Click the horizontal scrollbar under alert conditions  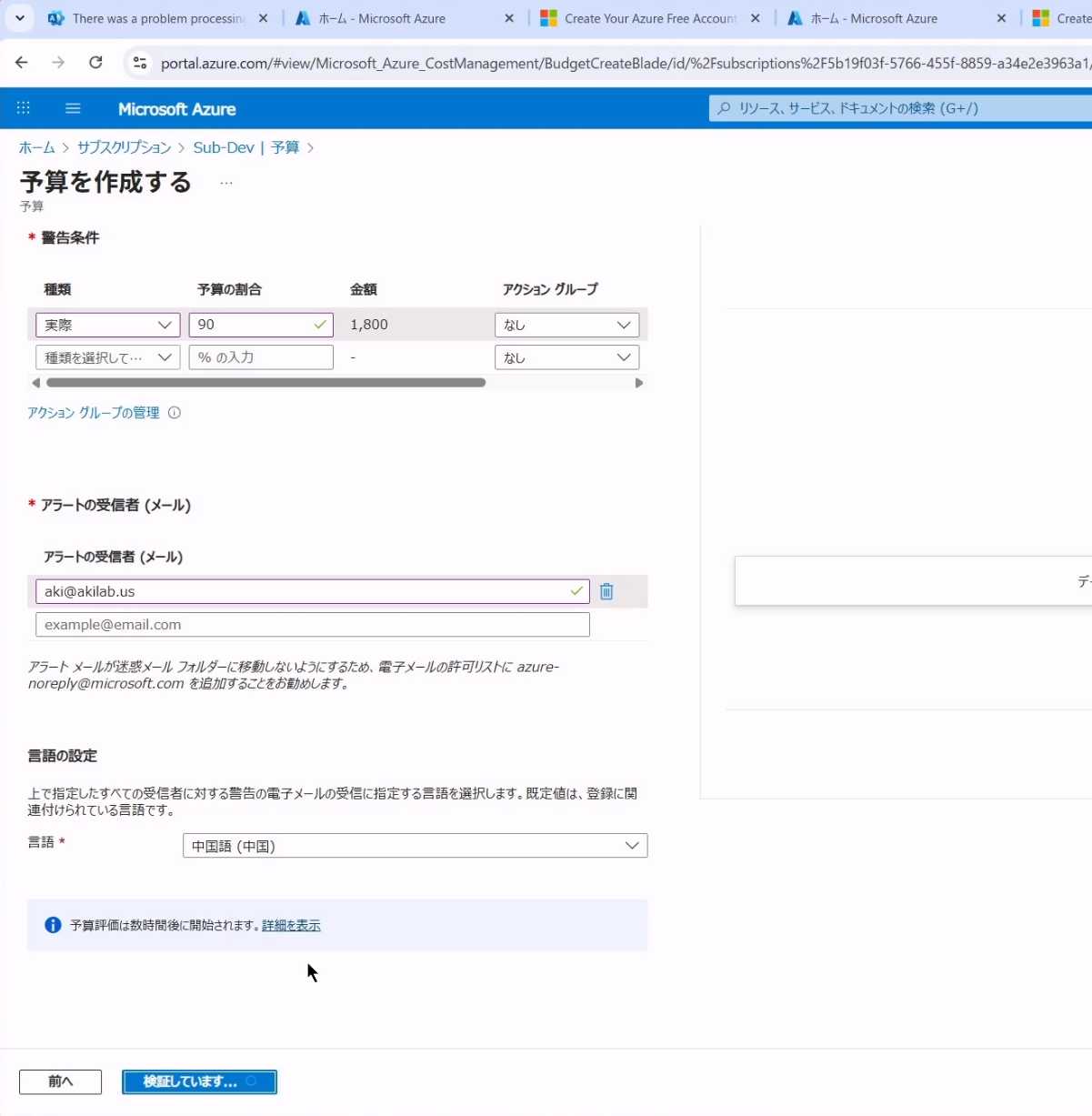click(x=265, y=383)
